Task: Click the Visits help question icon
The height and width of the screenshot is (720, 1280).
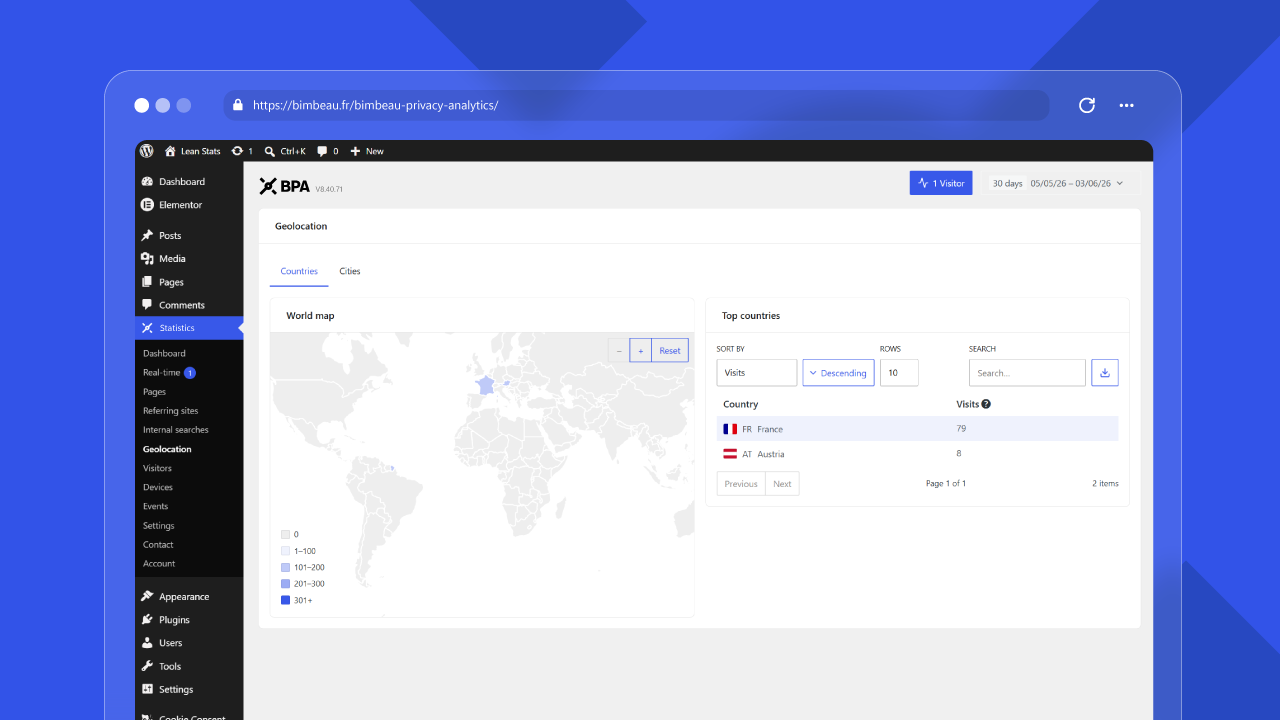Action: [986, 404]
